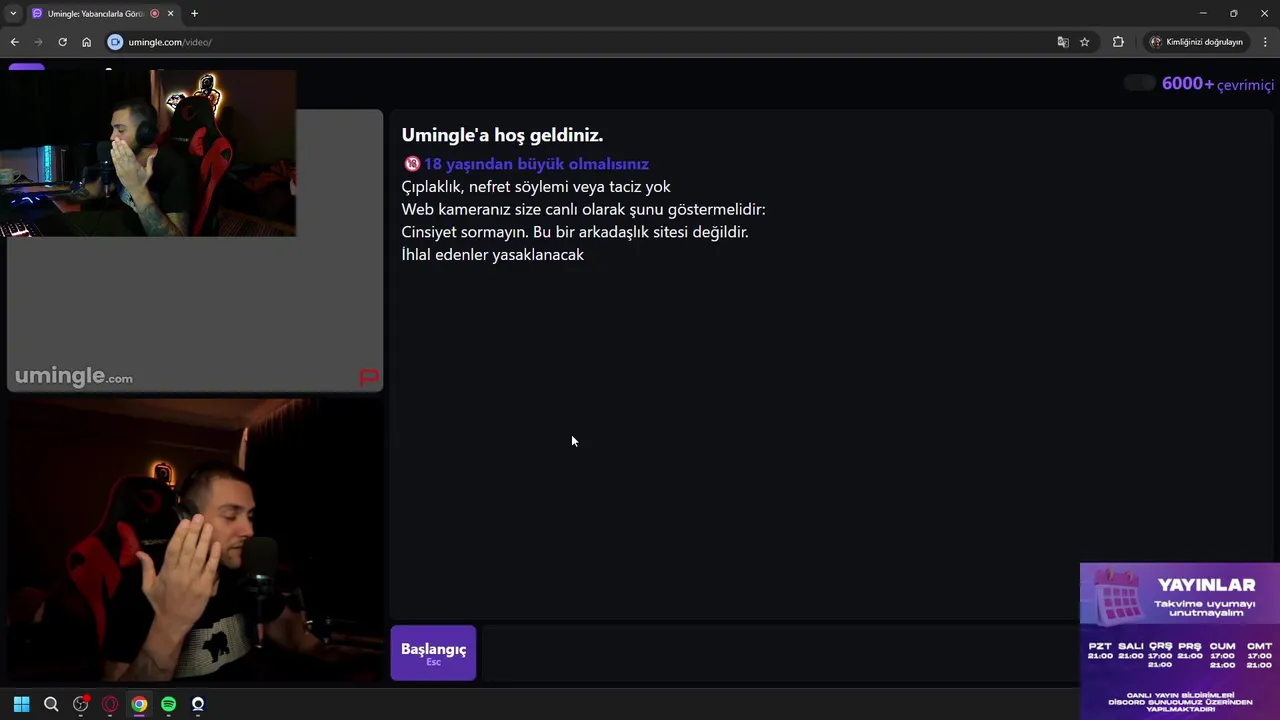Screen dimensions: 1280x720
Task: Click the Kimliğinizi doğrulayın profile button
Action: pos(1196,42)
